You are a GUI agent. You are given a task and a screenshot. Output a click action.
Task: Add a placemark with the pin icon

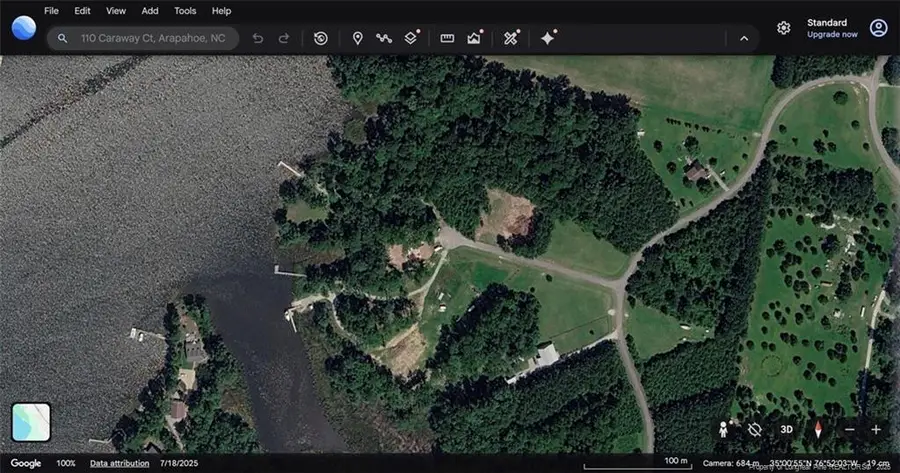click(x=357, y=38)
